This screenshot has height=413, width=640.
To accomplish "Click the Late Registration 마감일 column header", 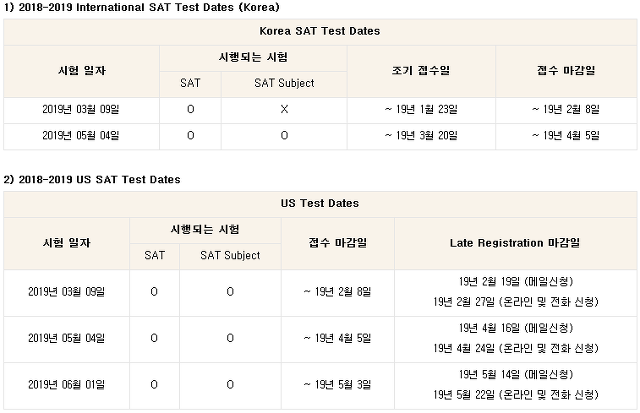I will tap(515, 243).
